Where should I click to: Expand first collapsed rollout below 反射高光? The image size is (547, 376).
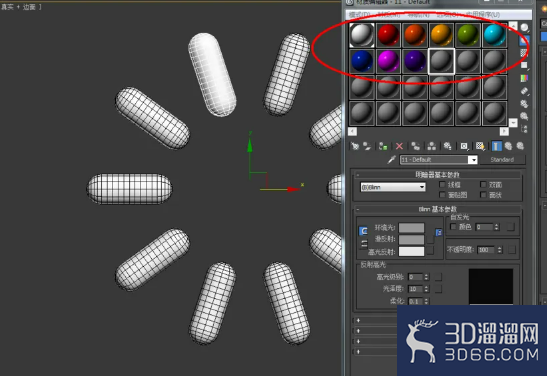[x=358, y=320]
